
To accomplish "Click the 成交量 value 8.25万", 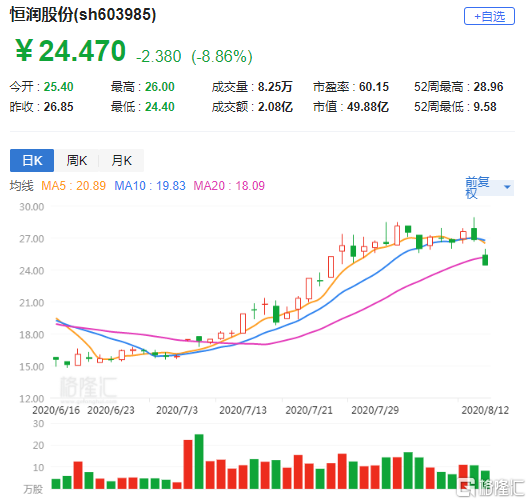I will pos(275,87).
